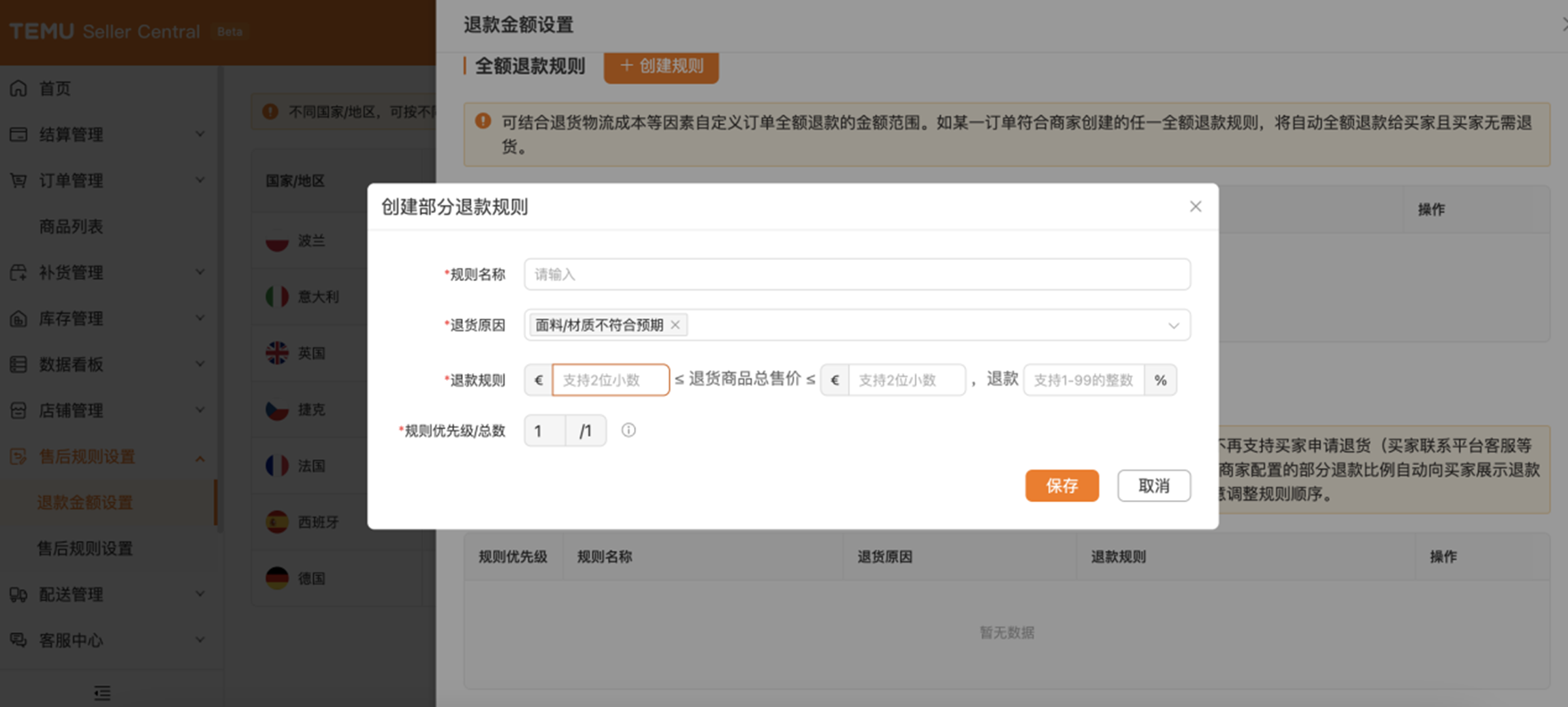The height and width of the screenshot is (707, 1568).
Task: Click the 库存管理 warehouse icon
Action: pyautogui.click(x=18, y=318)
